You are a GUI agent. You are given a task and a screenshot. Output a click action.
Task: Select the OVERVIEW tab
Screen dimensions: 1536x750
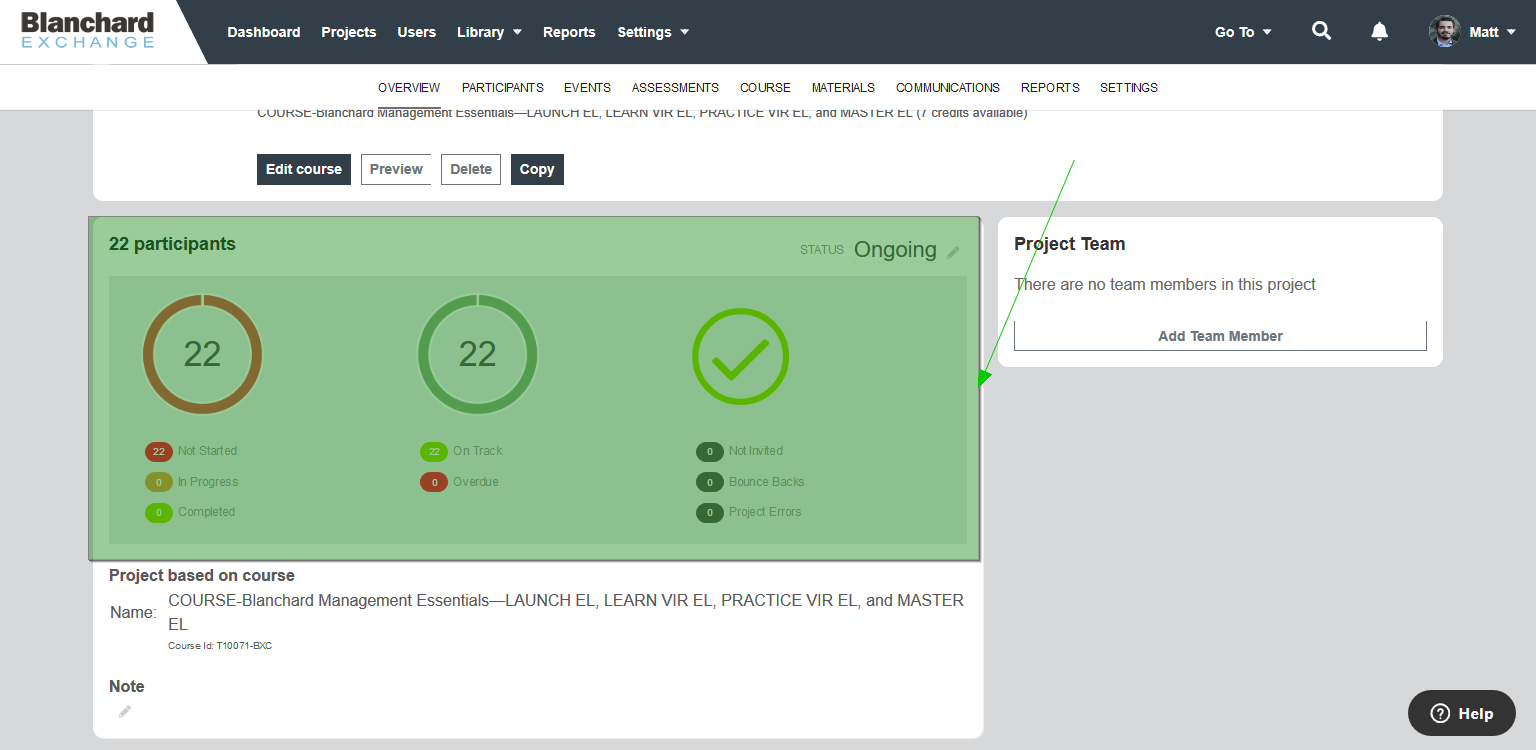(409, 88)
